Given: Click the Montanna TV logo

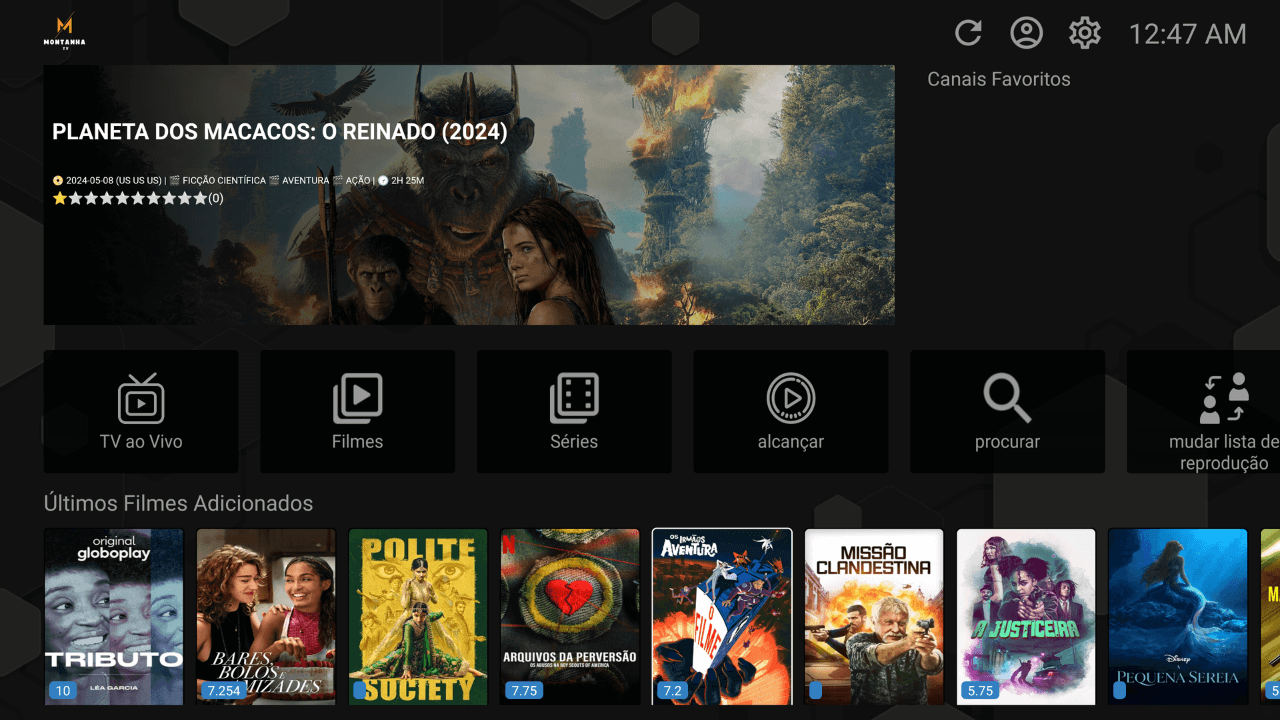Looking at the screenshot, I should (x=64, y=31).
